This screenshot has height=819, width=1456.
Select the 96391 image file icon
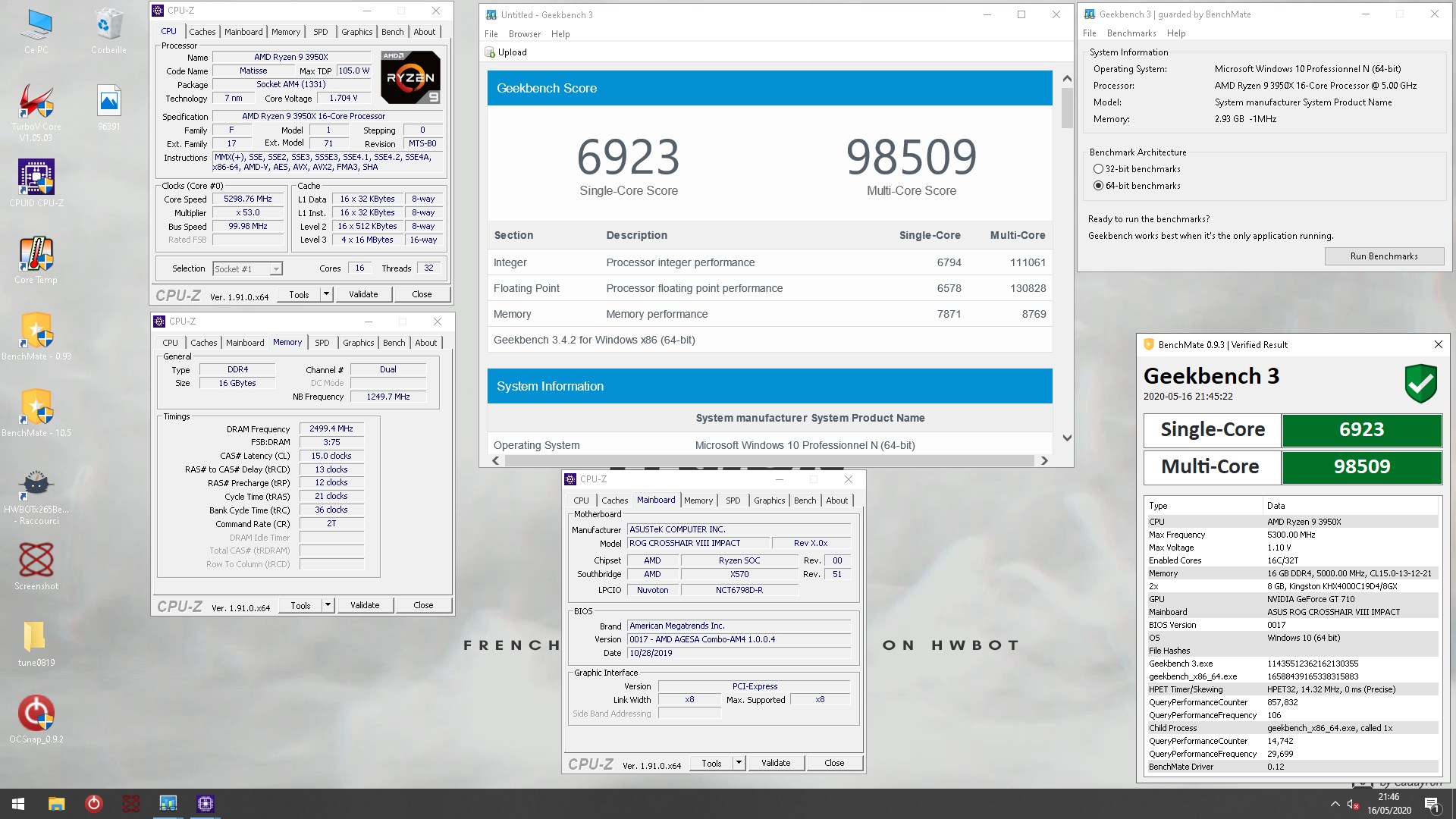108,107
